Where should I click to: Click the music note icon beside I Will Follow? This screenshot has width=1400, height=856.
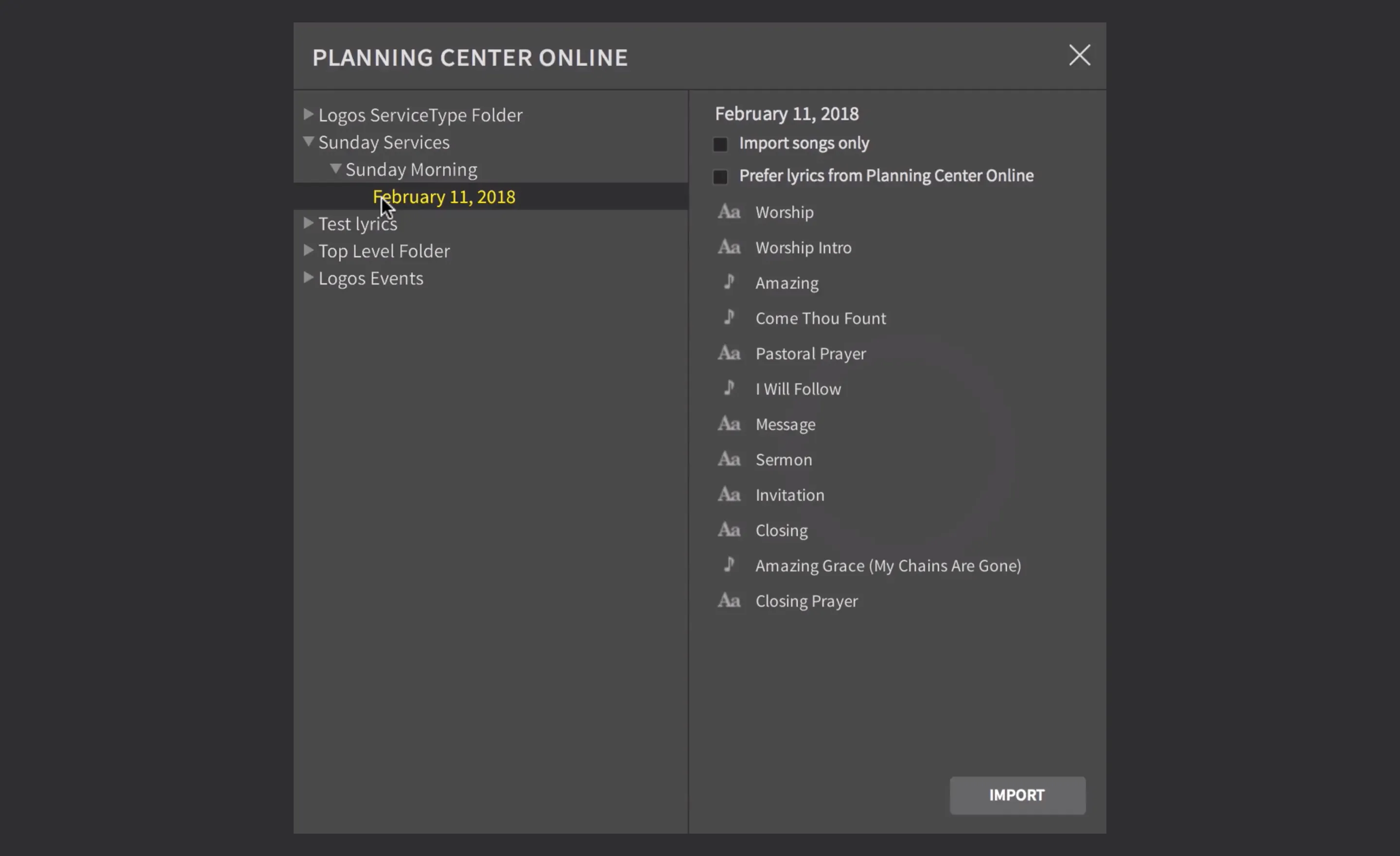click(730, 388)
